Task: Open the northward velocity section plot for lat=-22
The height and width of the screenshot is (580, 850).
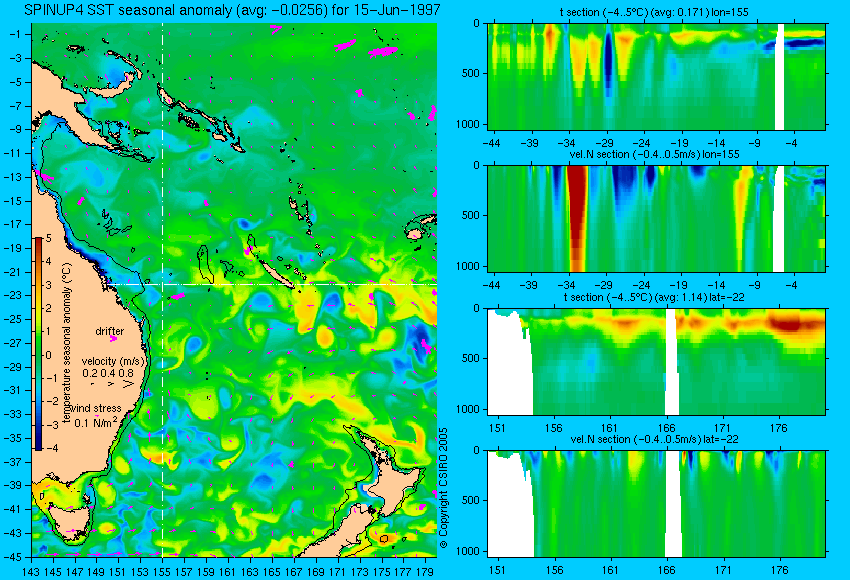Action: point(656,504)
